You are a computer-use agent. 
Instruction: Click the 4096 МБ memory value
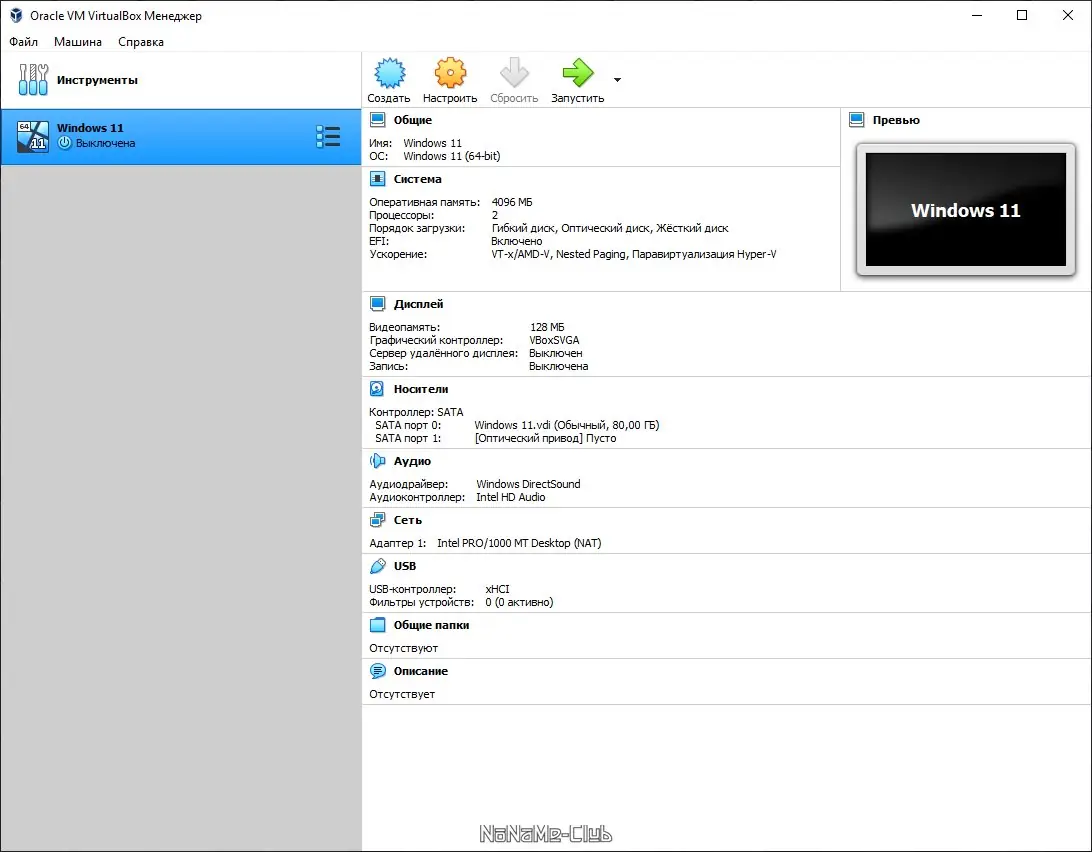(512, 202)
